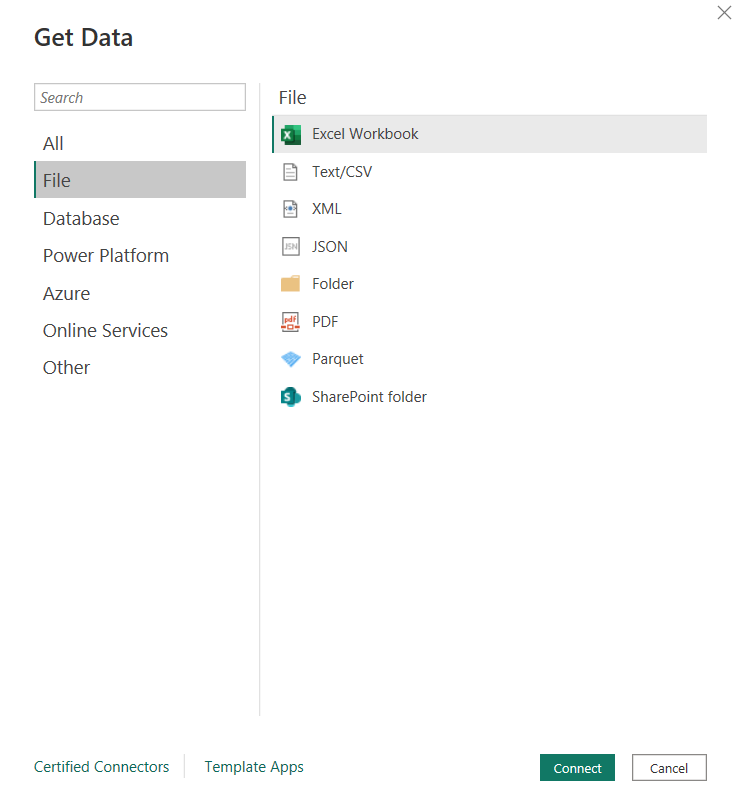Open the Power Platform category
This screenshot has width=736, height=796.
pyautogui.click(x=140, y=256)
